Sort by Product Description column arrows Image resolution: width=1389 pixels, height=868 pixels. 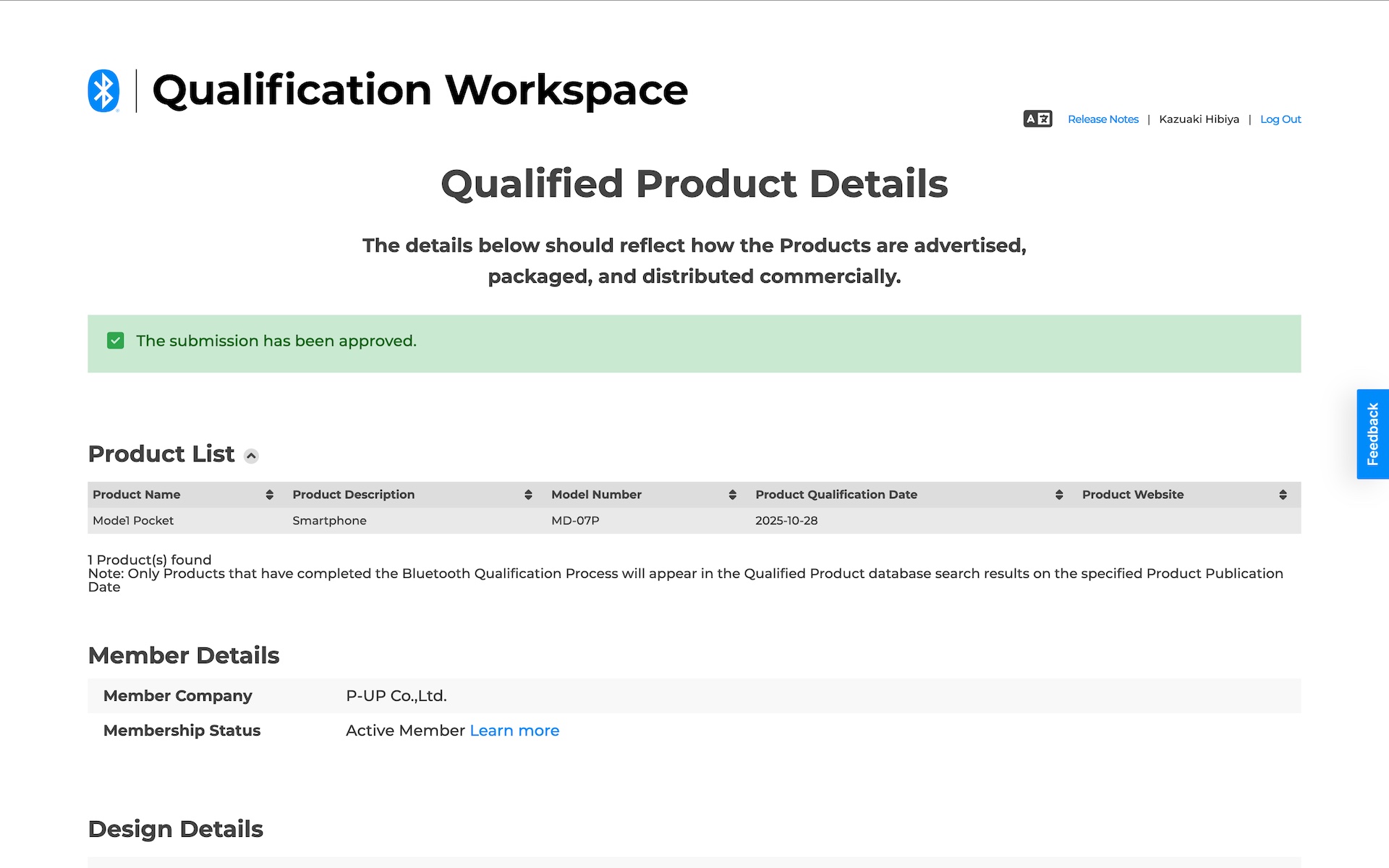(528, 495)
